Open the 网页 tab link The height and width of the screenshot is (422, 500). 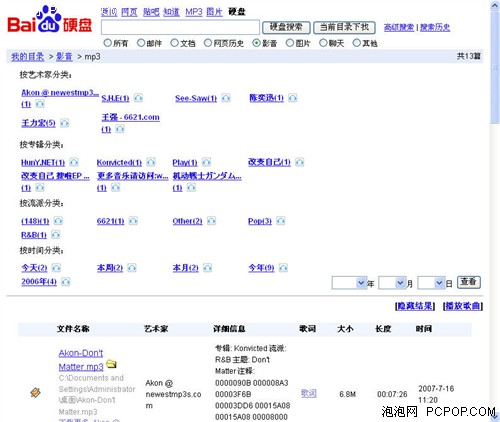point(129,12)
